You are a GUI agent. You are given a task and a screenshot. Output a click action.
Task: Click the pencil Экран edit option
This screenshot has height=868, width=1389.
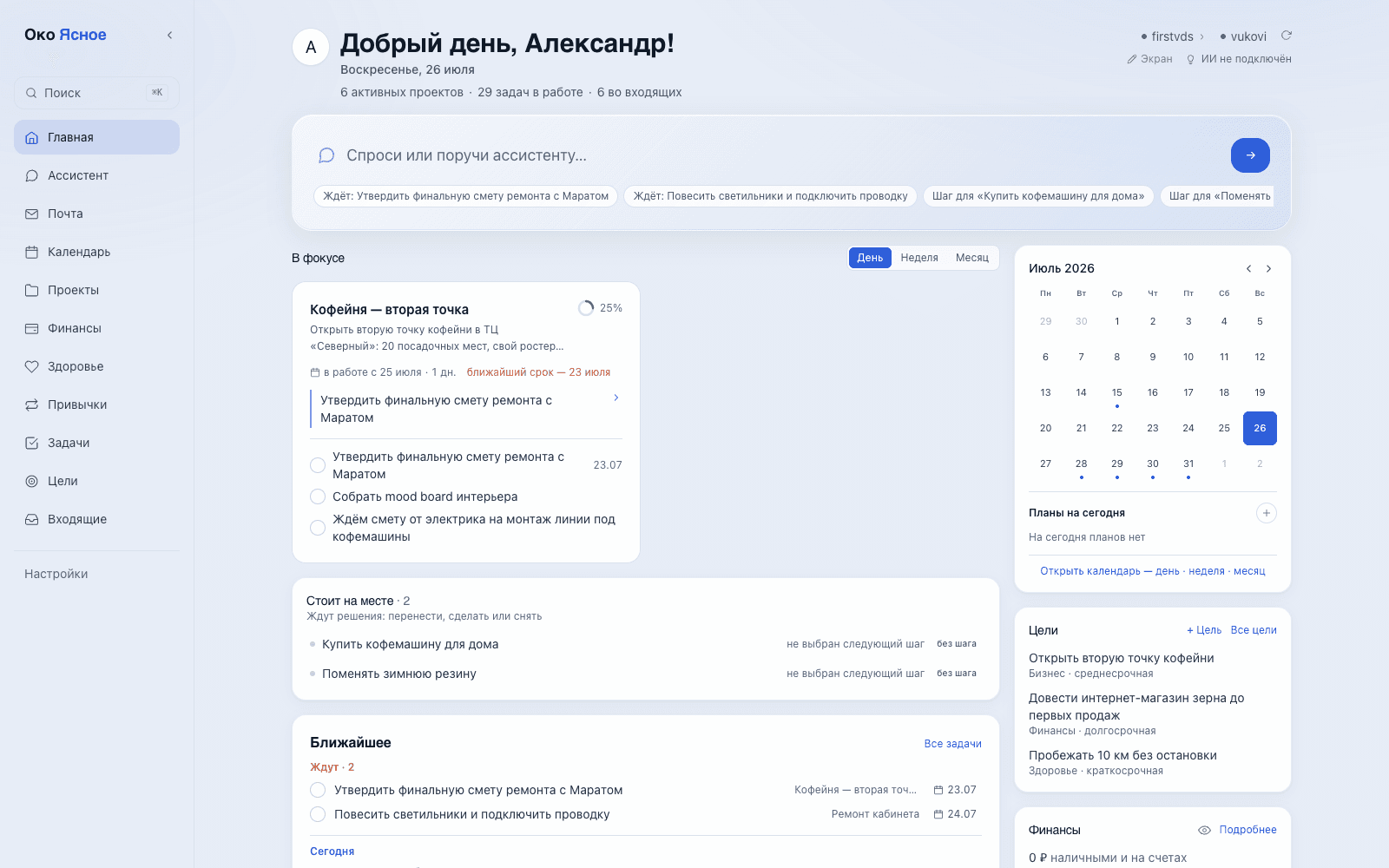[1149, 59]
